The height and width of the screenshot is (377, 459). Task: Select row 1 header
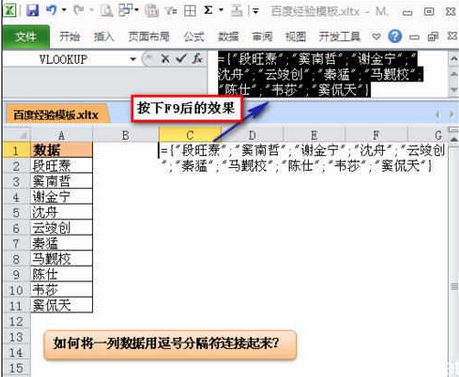click(x=16, y=150)
